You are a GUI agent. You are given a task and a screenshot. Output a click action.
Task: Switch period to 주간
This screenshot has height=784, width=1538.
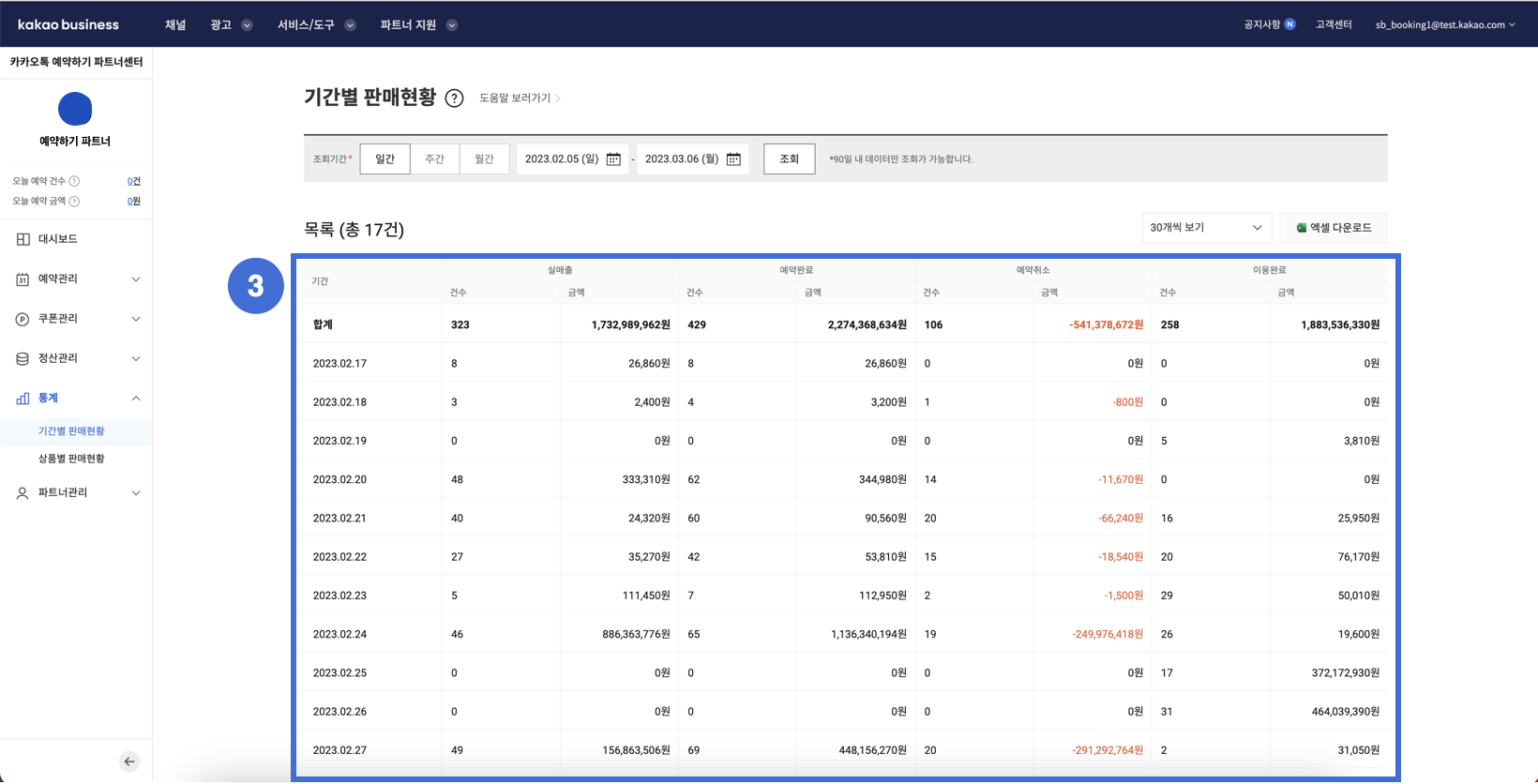pos(434,159)
